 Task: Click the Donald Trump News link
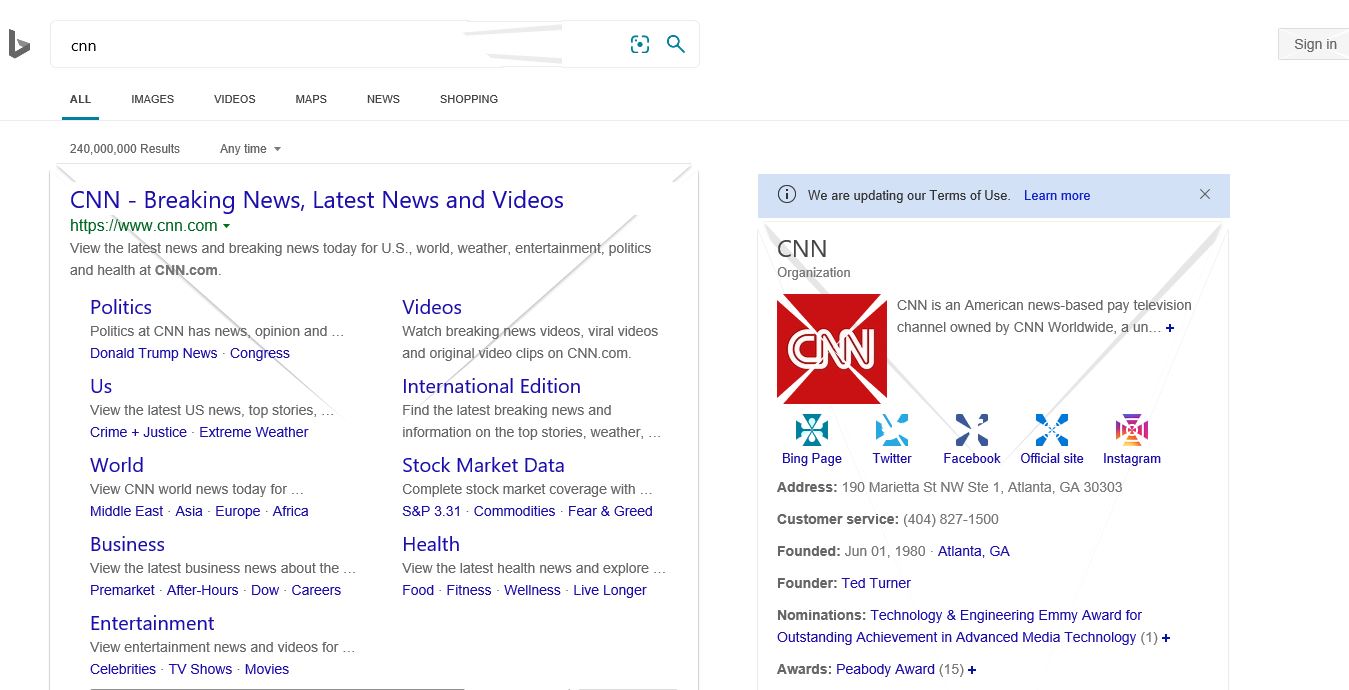click(x=154, y=353)
